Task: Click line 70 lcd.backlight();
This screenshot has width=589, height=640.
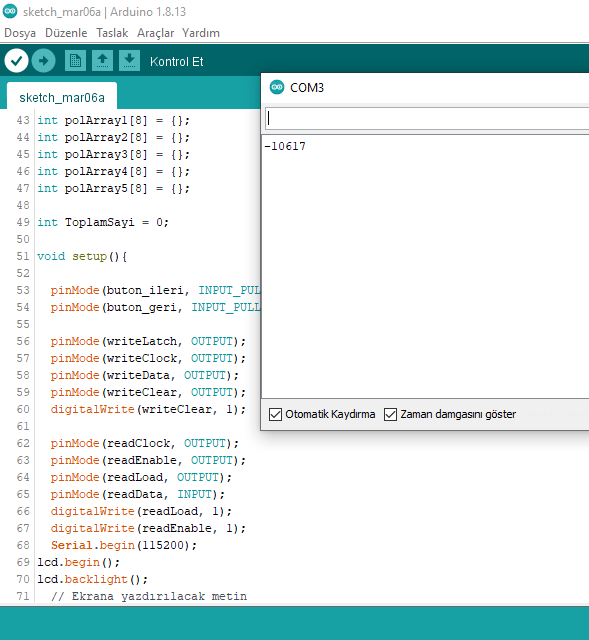Action: 93,580
